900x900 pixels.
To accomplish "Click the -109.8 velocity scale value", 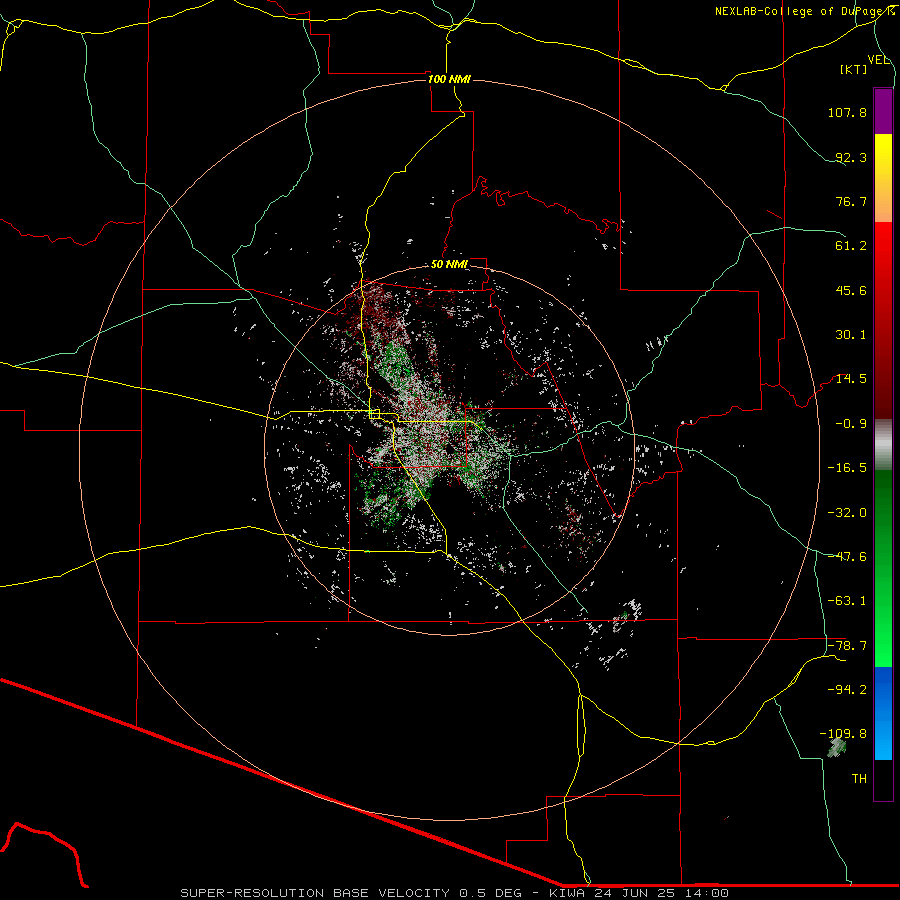I will click(x=843, y=734).
